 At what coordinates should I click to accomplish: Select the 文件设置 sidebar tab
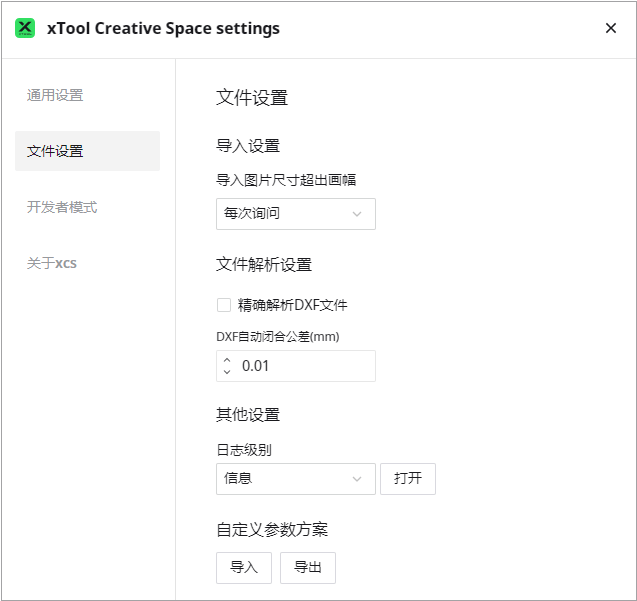pyautogui.click(x=87, y=151)
